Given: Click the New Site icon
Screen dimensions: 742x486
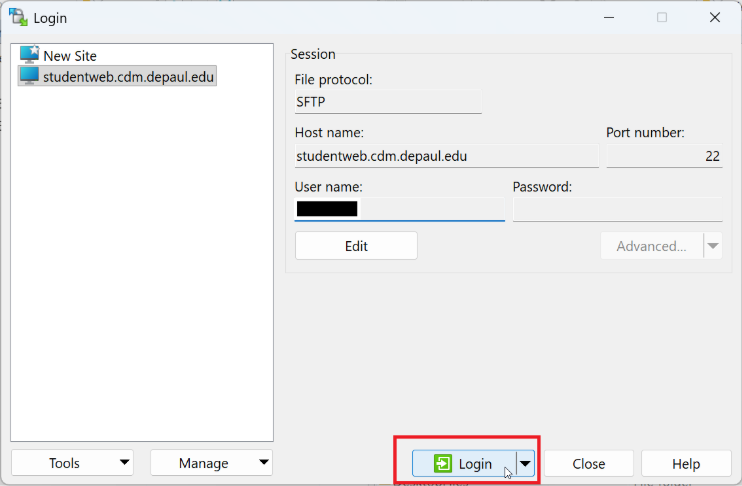Looking at the screenshot, I should [x=29, y=56].
